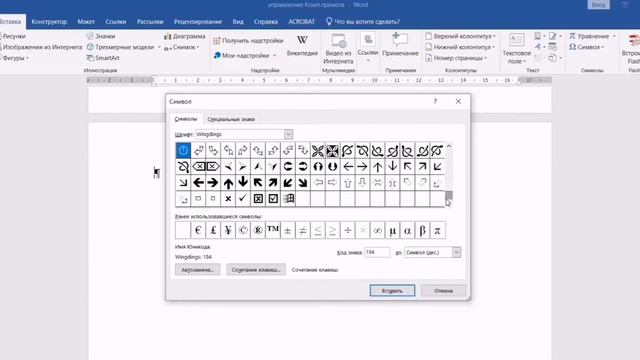Expand the Снимок screenshot dropdown

[198, 47]
